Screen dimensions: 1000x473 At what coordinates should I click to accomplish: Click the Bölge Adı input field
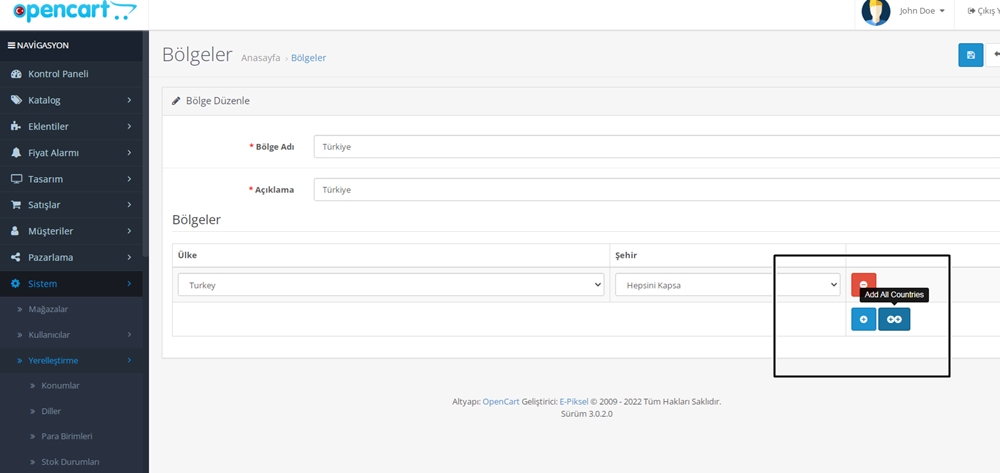[x=657, y=147]
